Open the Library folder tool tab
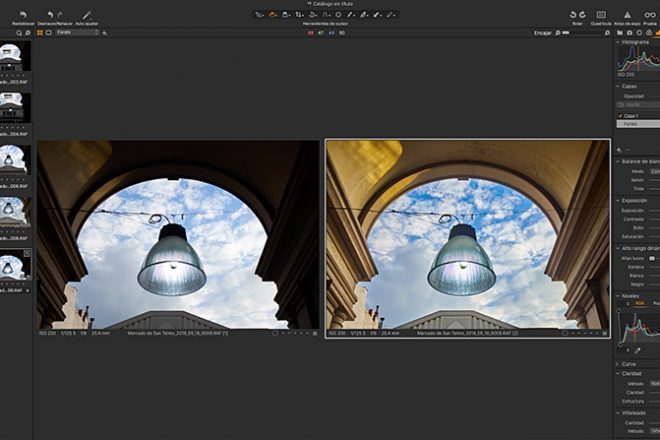660x440 pixels. (620, 33)
